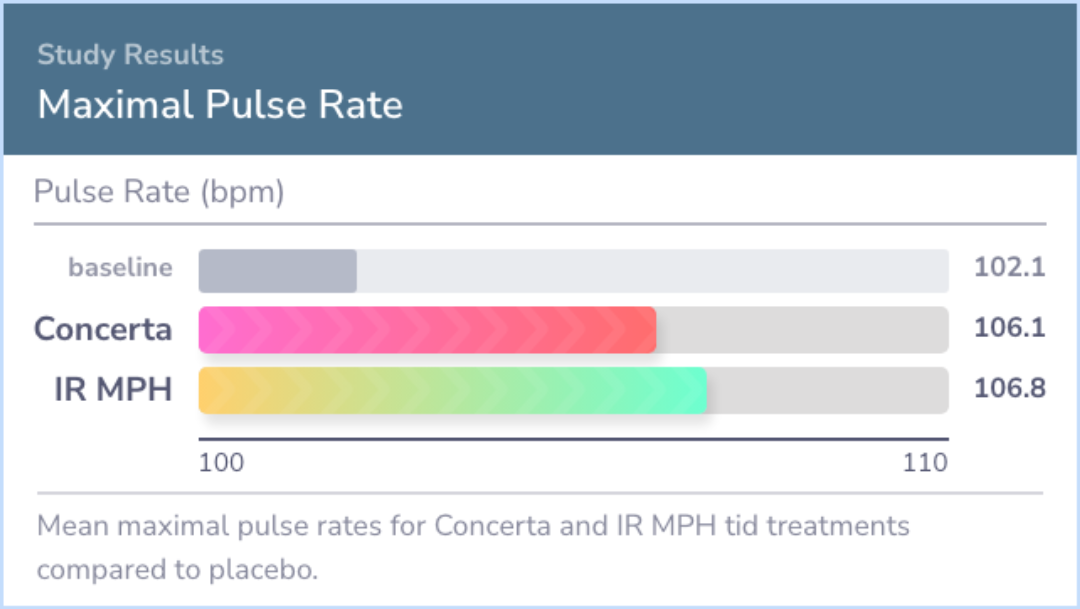Click the IR MPH row label

[113, 389]
